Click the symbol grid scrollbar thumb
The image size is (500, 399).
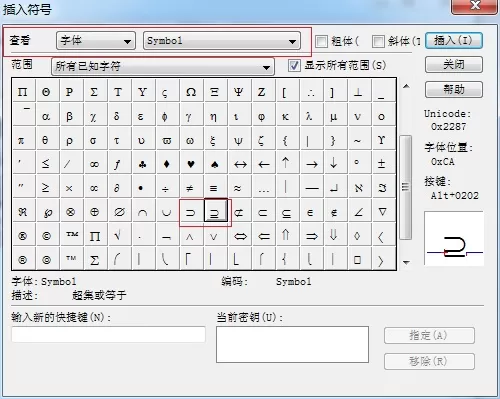pyautogui.click(x=406, y=187)
